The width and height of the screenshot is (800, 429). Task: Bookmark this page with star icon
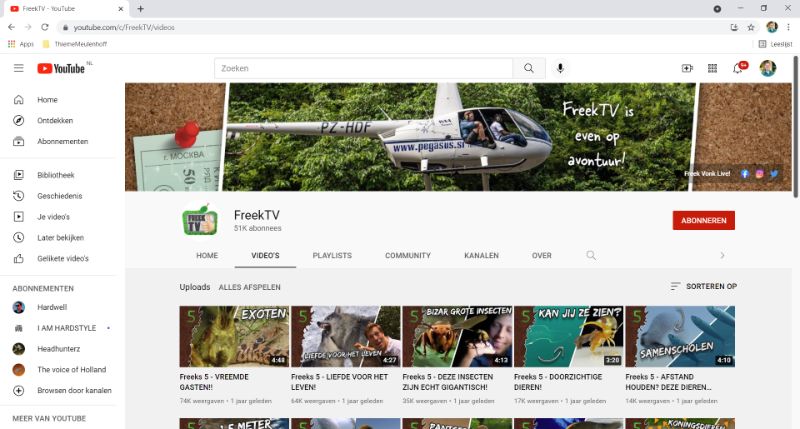[751, 27]
